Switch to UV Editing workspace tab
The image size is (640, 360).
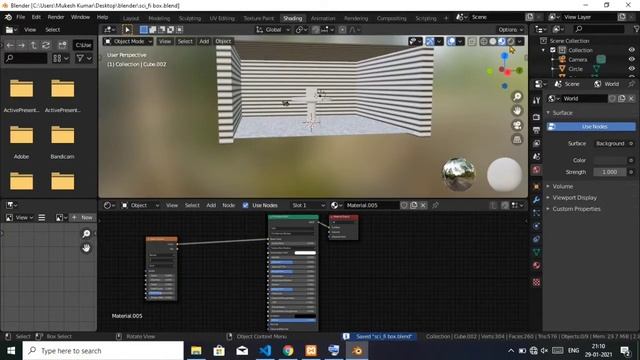[222, 18]
